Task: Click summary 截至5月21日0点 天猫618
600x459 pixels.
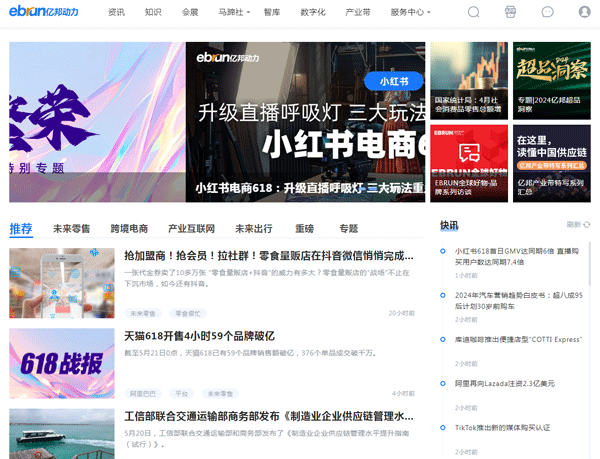Action: click(x=251, y=353)
